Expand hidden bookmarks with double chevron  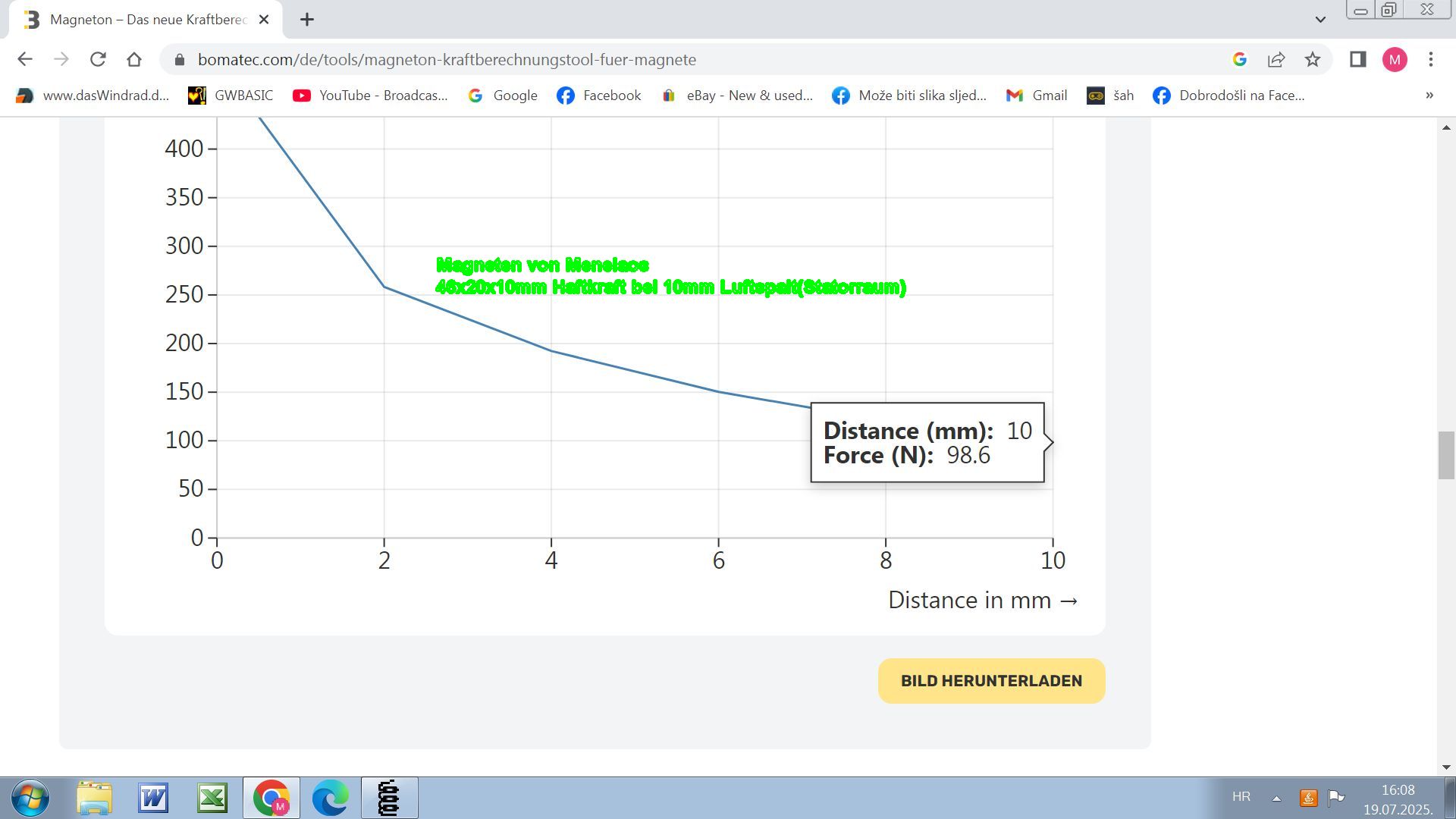1429,96
